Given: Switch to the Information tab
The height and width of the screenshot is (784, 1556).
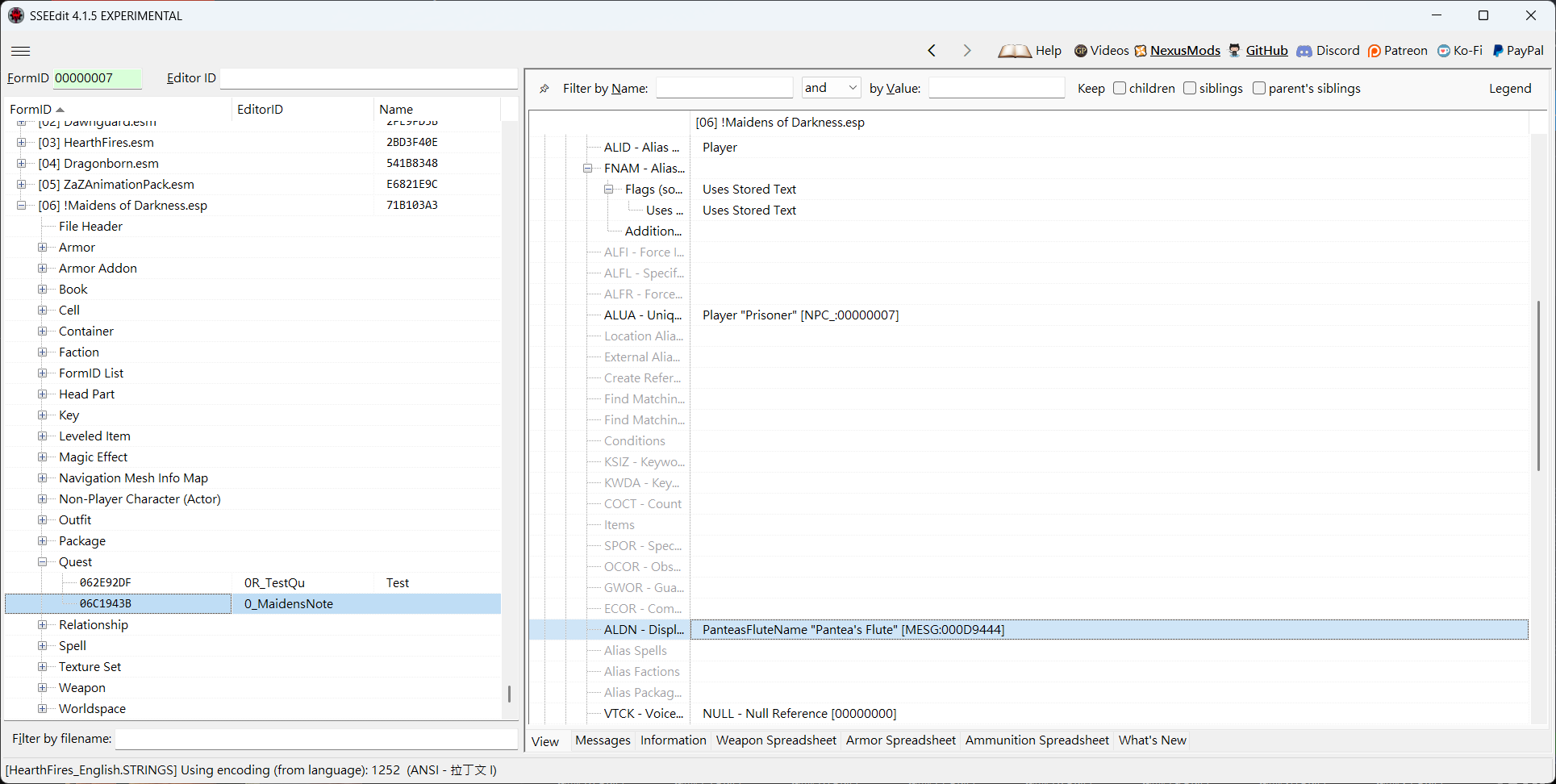Looking at the screenshot, I should 673,740.
